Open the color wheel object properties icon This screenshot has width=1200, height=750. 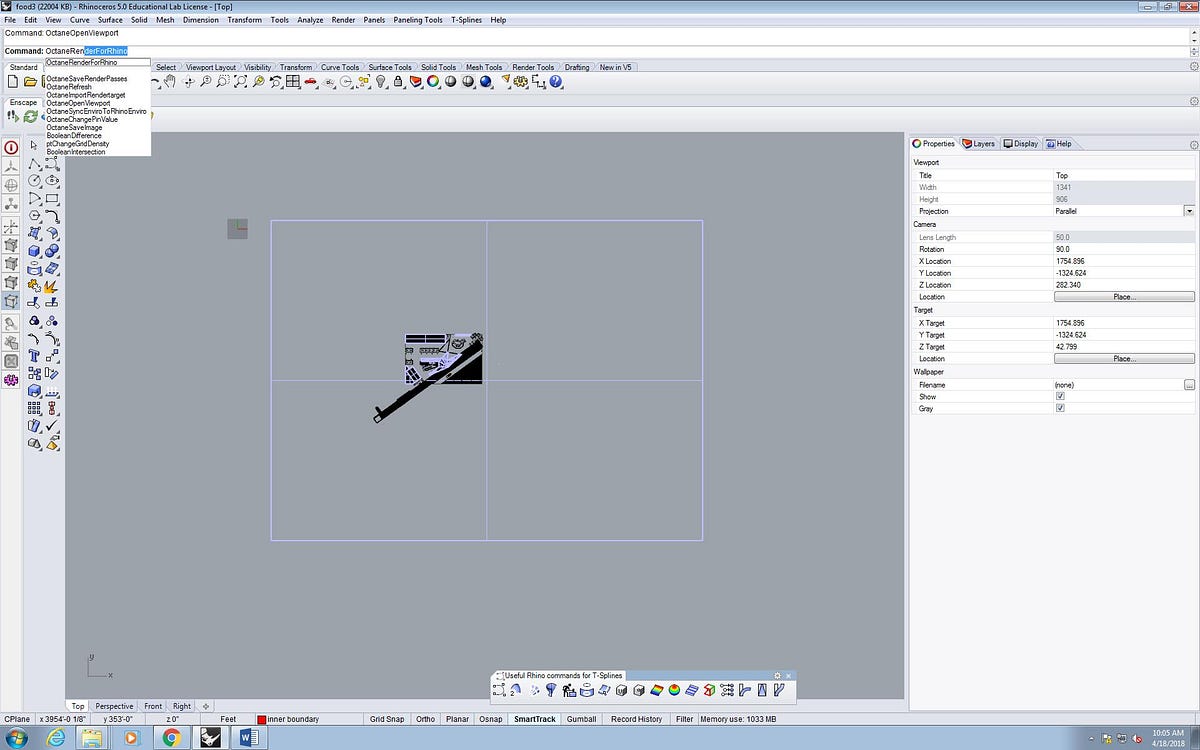coord(433,82)
